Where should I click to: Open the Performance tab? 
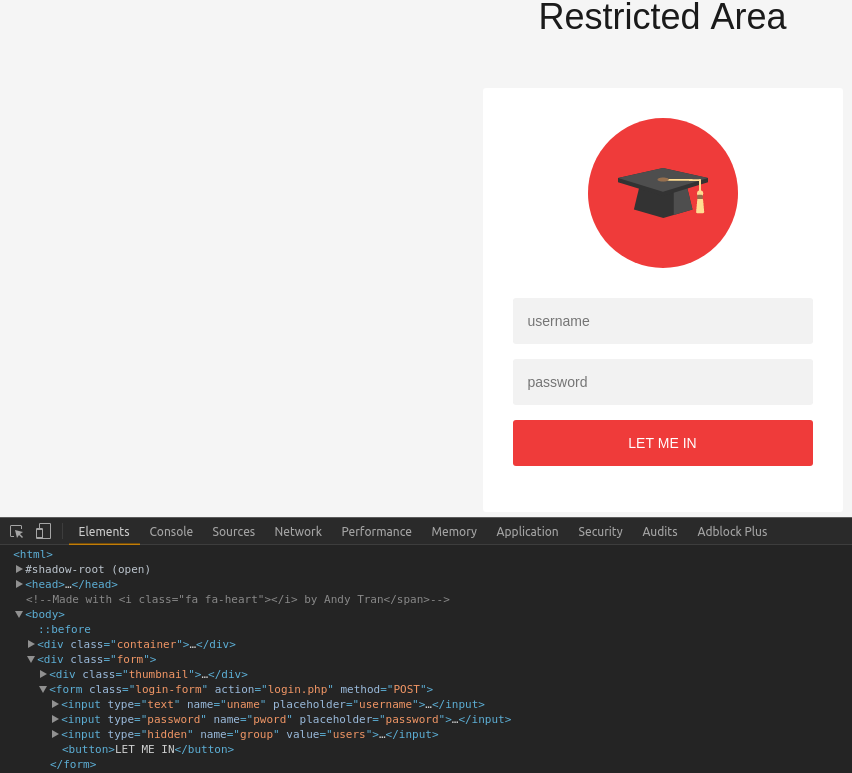pyautogui.click(x=376, y=532)
